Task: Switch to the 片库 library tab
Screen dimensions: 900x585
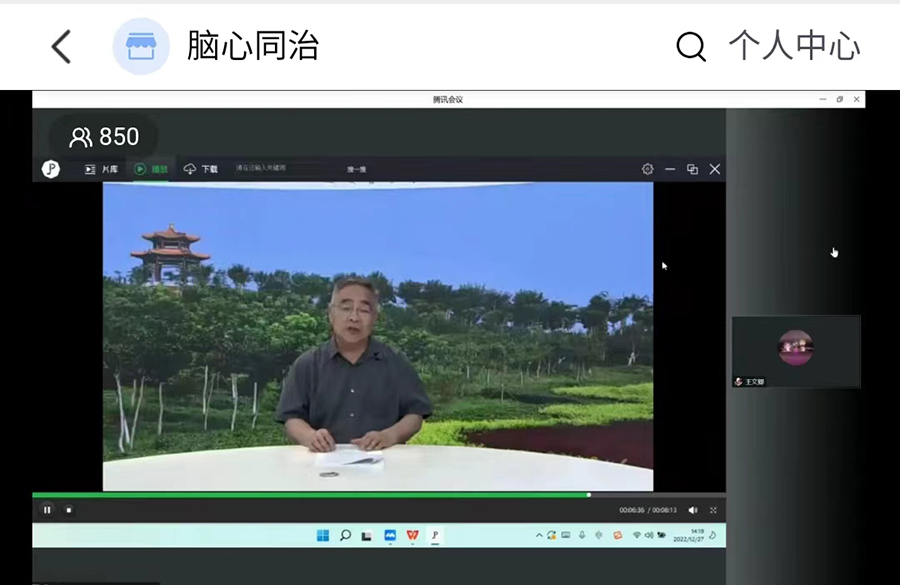Action: pos(102,169)
